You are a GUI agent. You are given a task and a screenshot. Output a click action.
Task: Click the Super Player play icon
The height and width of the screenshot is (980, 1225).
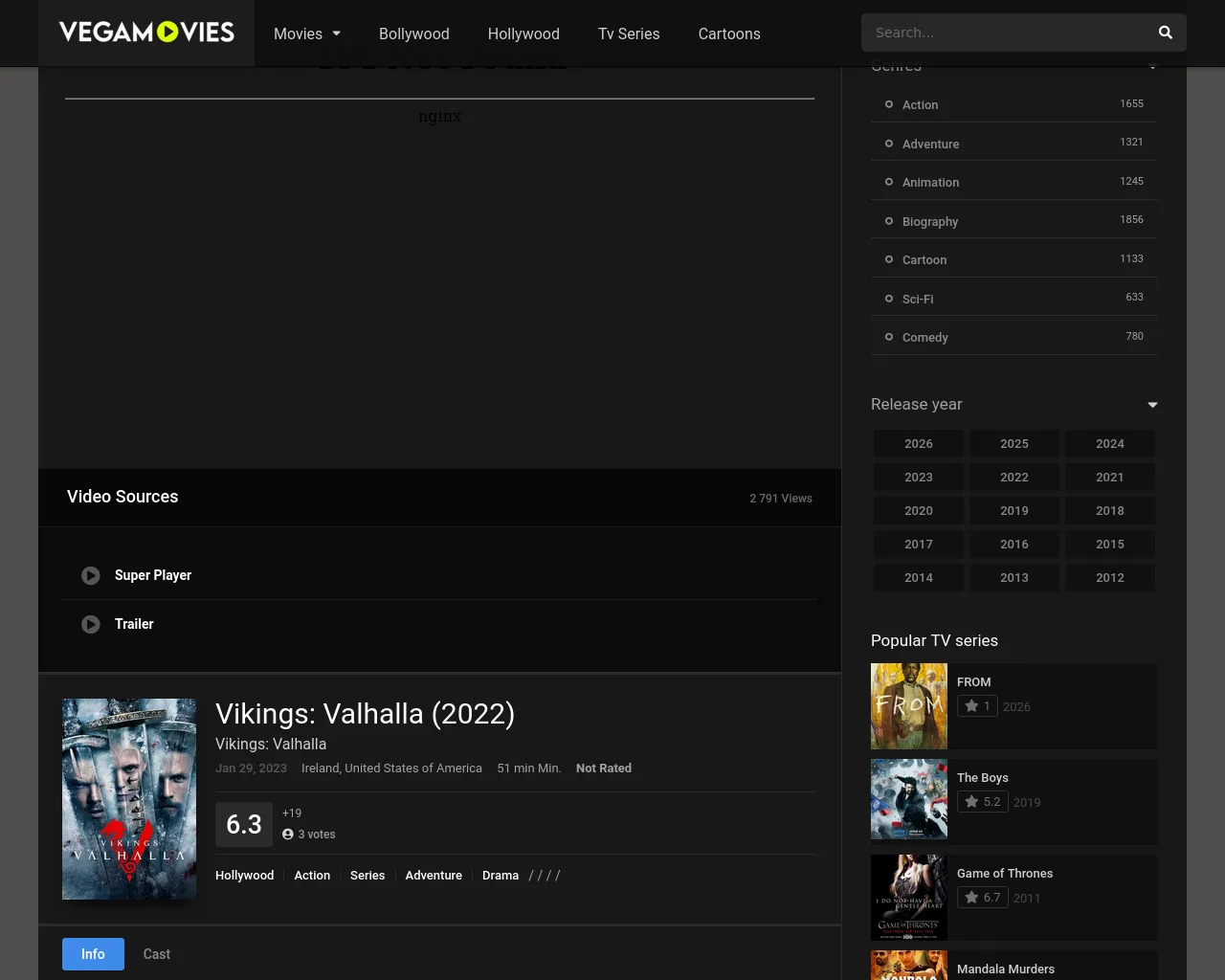[91, 576]
